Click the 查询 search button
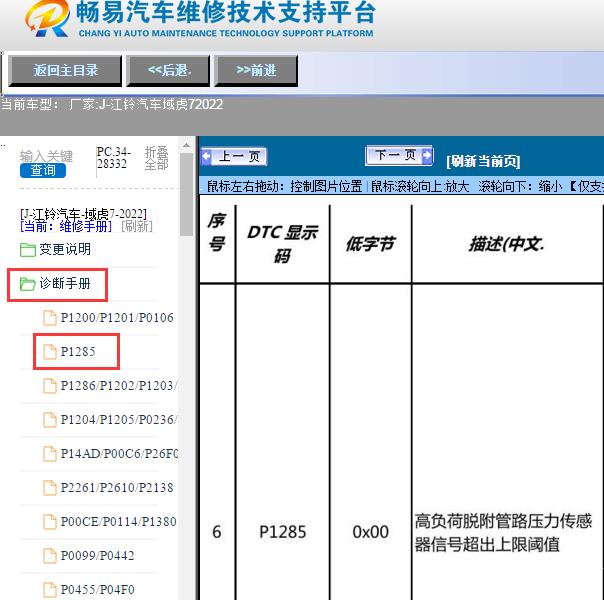Screen dimensions: 604x600 tap(43, 170)
